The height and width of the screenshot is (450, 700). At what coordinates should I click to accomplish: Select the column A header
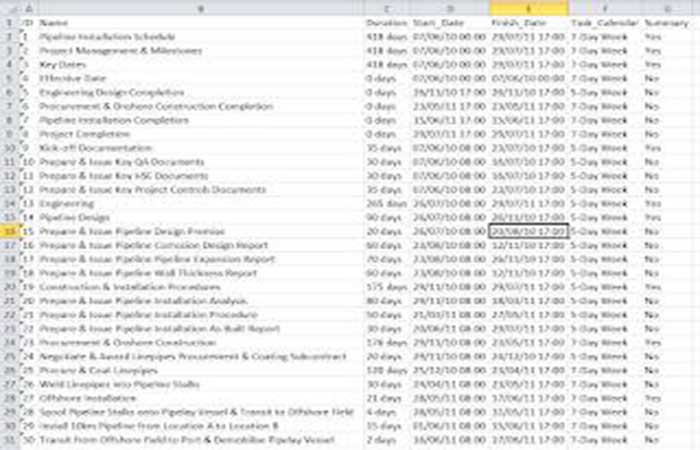click(x=29, y=8)
